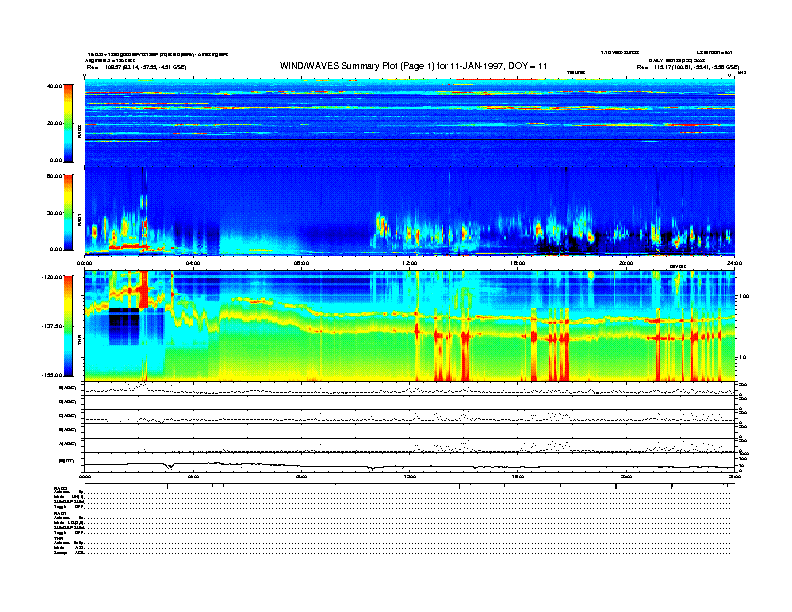Click the 10 tick label on the TNR right axis
The height and width of the screenshot is (612, 792).
point(742,358)
